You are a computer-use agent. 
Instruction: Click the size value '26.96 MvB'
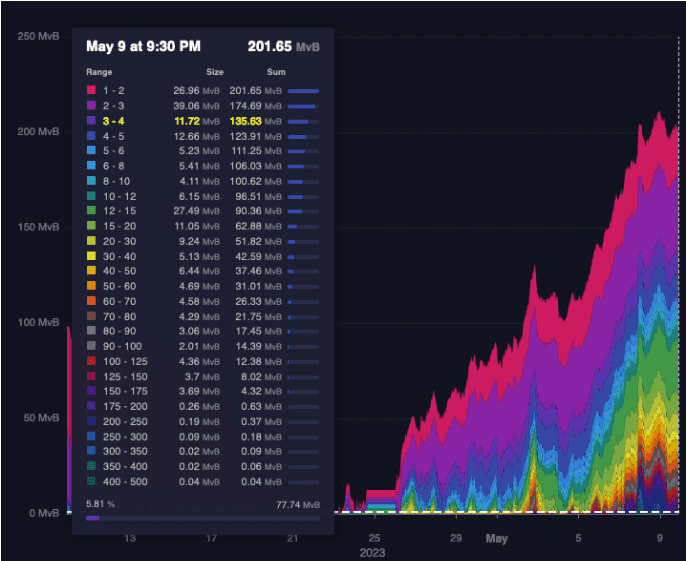point(196,91)
